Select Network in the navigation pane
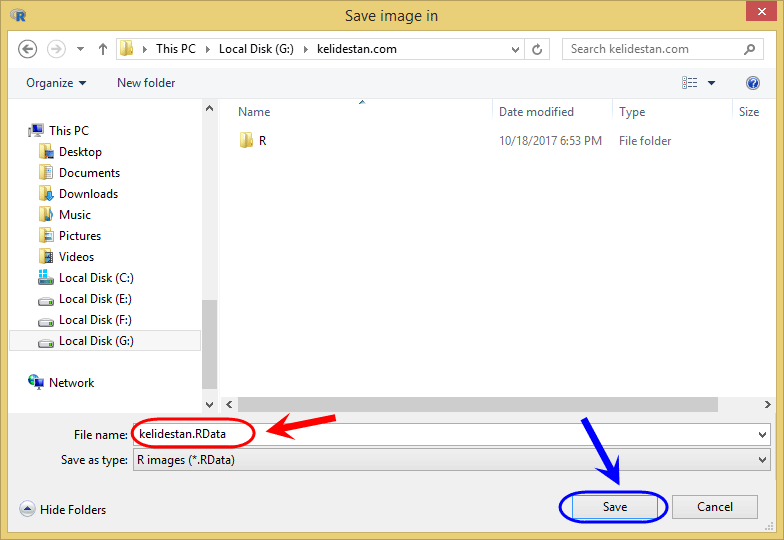 coord(61,382)
